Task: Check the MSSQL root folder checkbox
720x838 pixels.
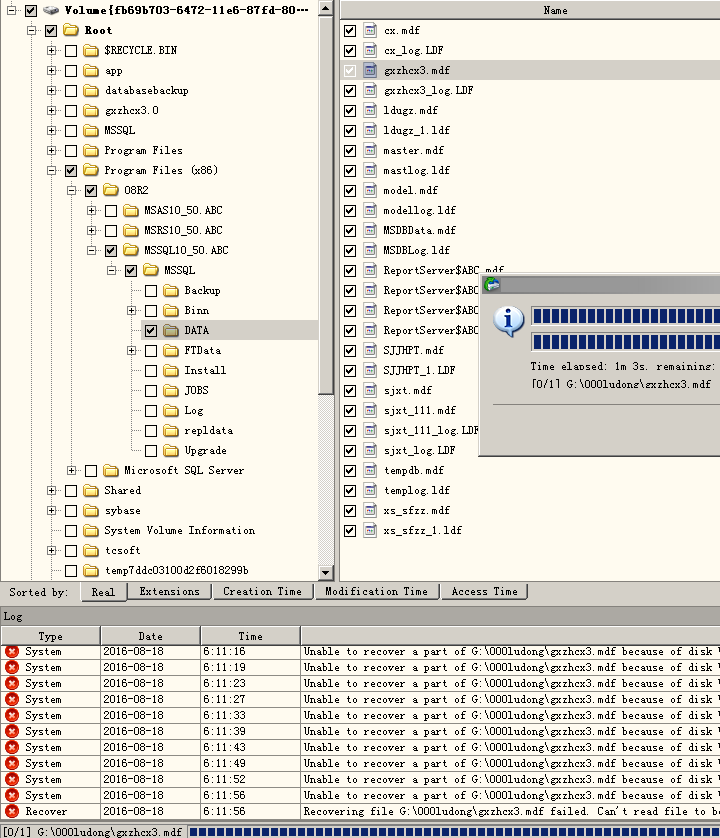Action: tap(71, 130)
